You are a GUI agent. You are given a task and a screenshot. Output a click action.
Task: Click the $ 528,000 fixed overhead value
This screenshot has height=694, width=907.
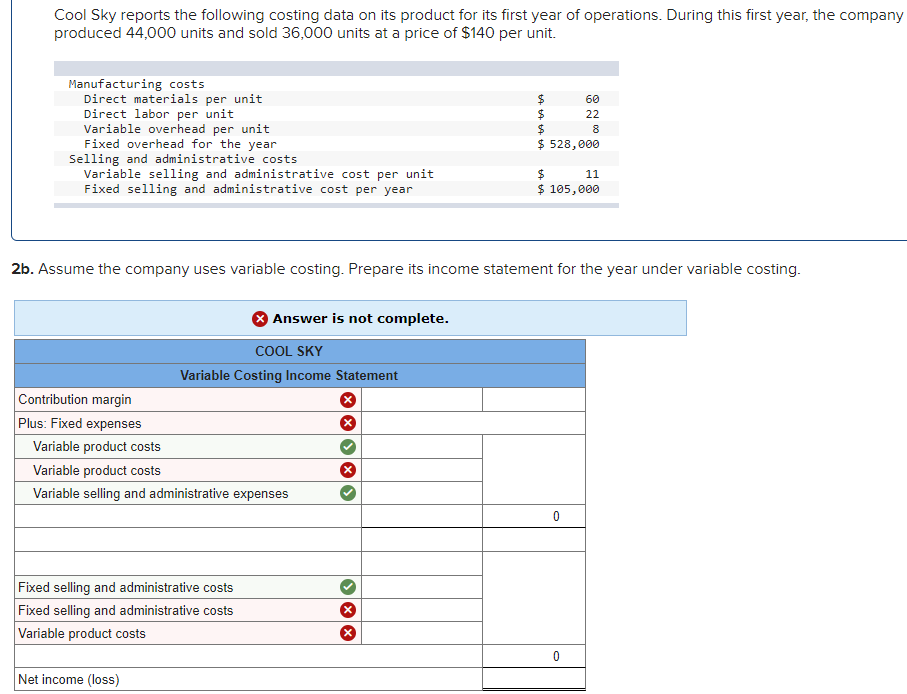click(568, 144)
